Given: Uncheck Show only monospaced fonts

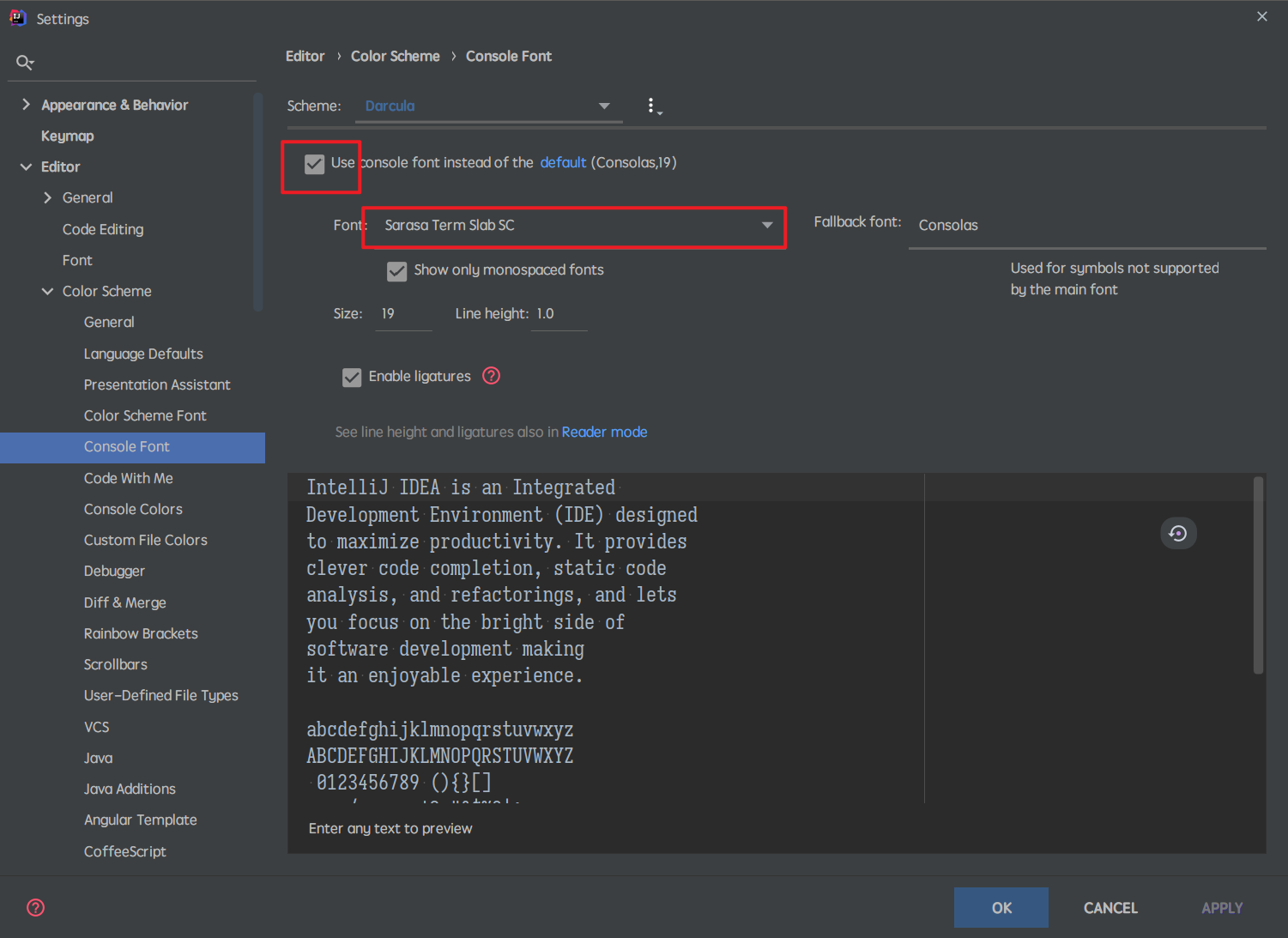Looking at the screenshot, I should (x=397, y=271).
